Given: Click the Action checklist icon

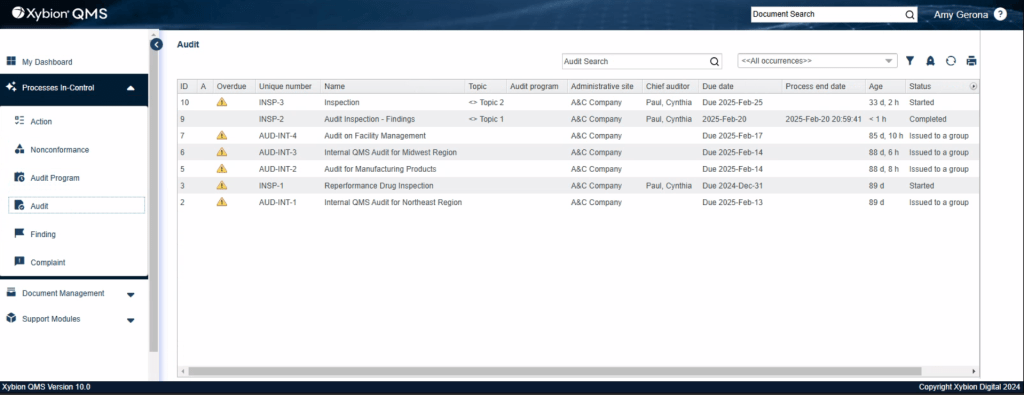Looking at the screenshot, I should pos(19,121).
